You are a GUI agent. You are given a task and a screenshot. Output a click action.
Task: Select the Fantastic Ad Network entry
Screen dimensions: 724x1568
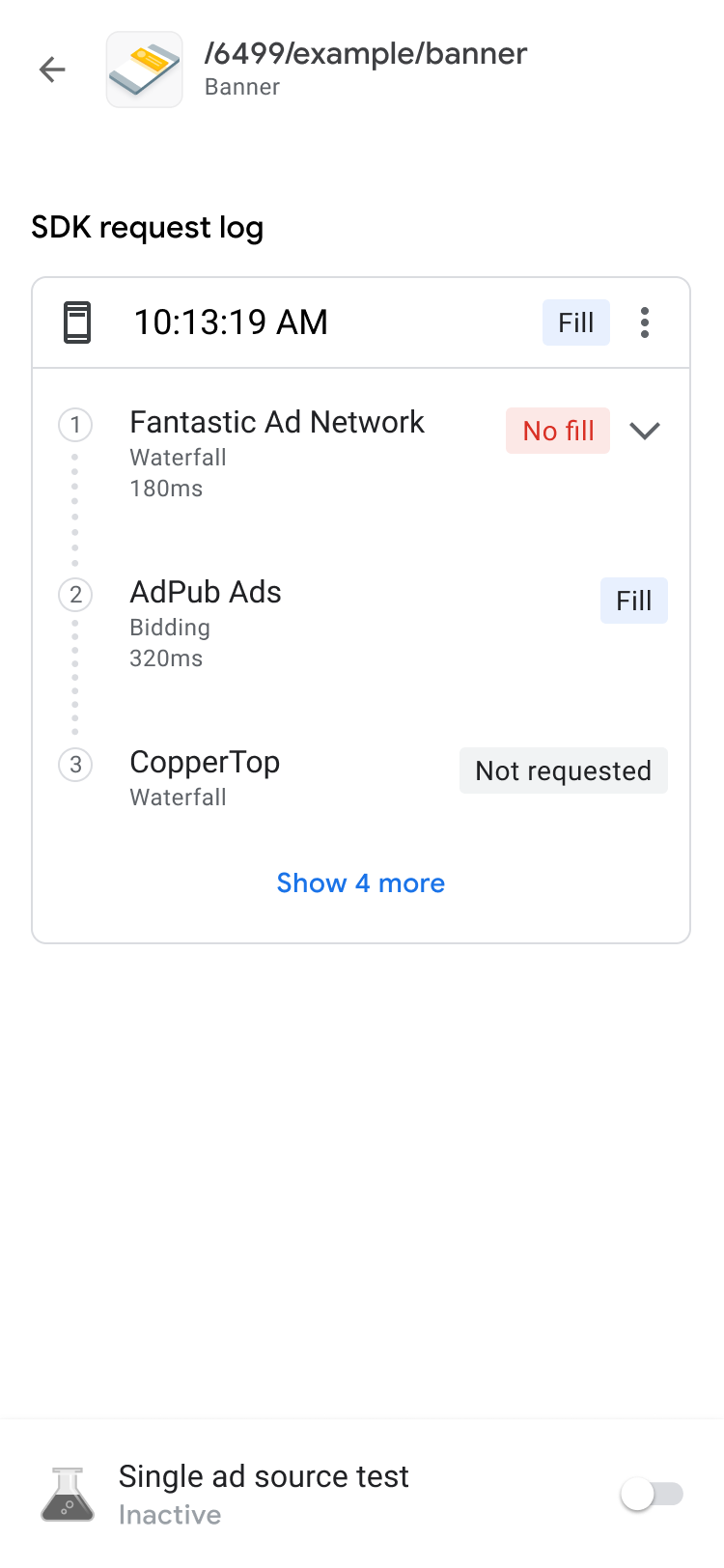[x=277, y=423]
